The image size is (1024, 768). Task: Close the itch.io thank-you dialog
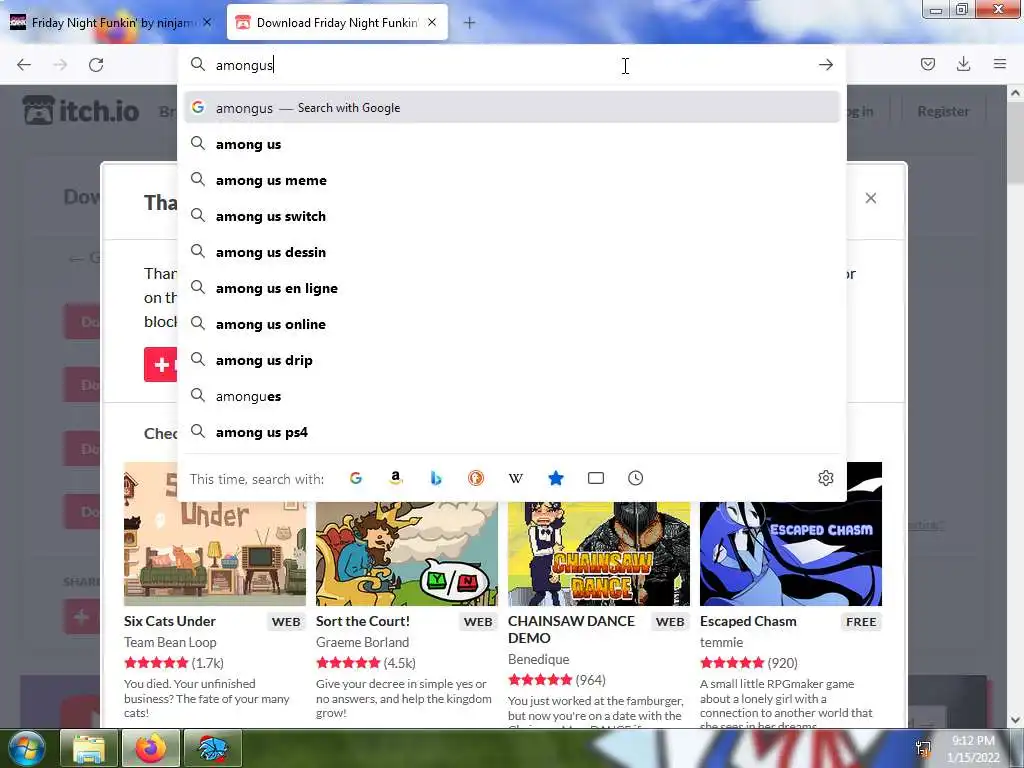[871, 198]
